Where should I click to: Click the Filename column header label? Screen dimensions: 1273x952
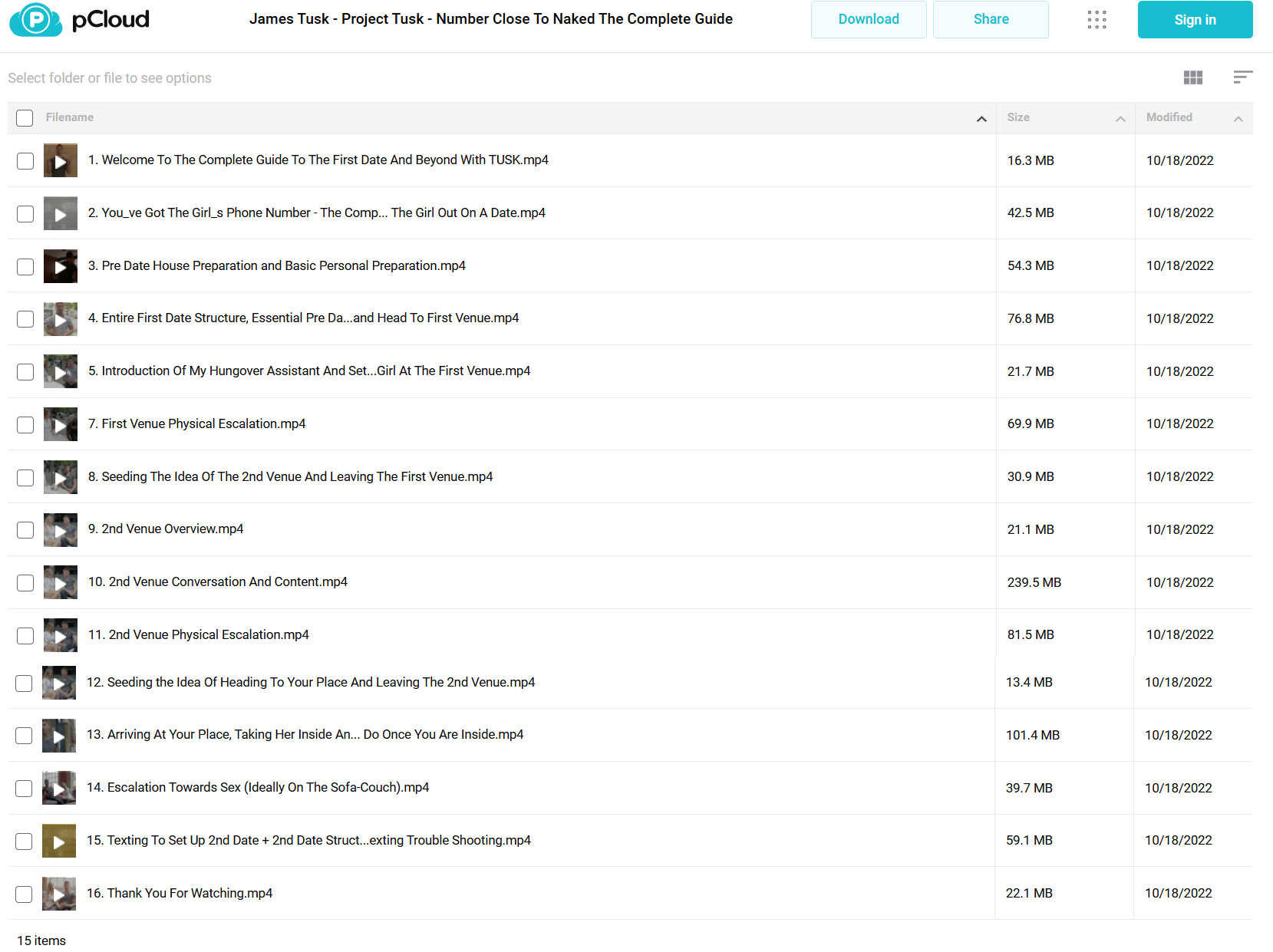(x=70, y=117)
